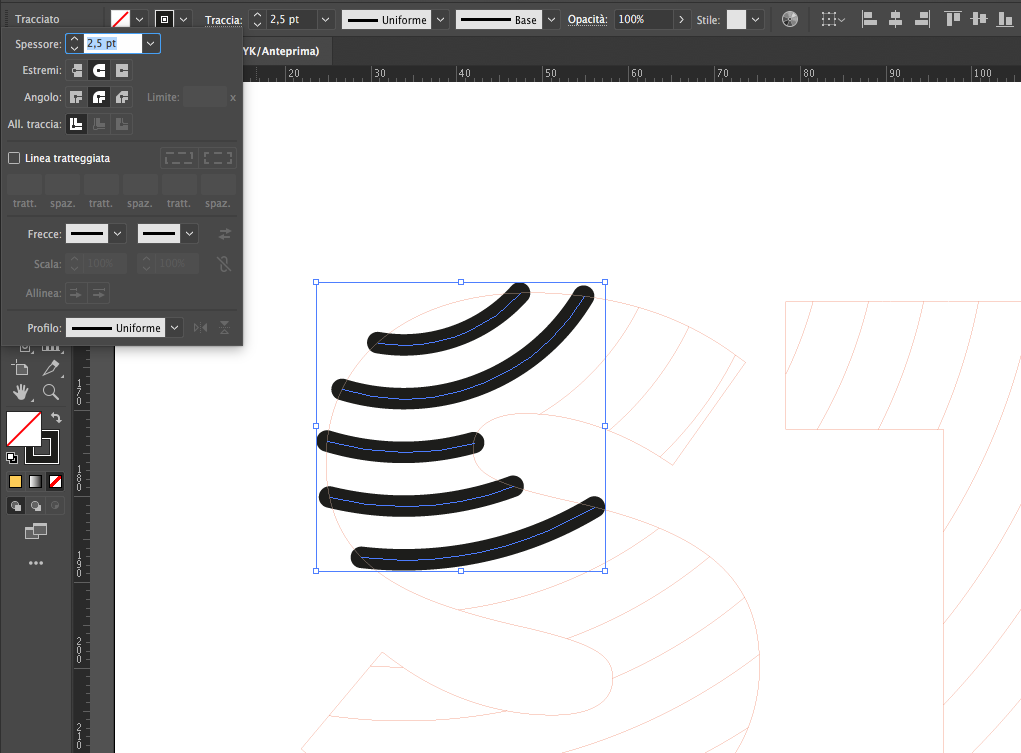1021x753 pixels.
Task: Reset to default fill and stroke
Action: click(12, 457)
